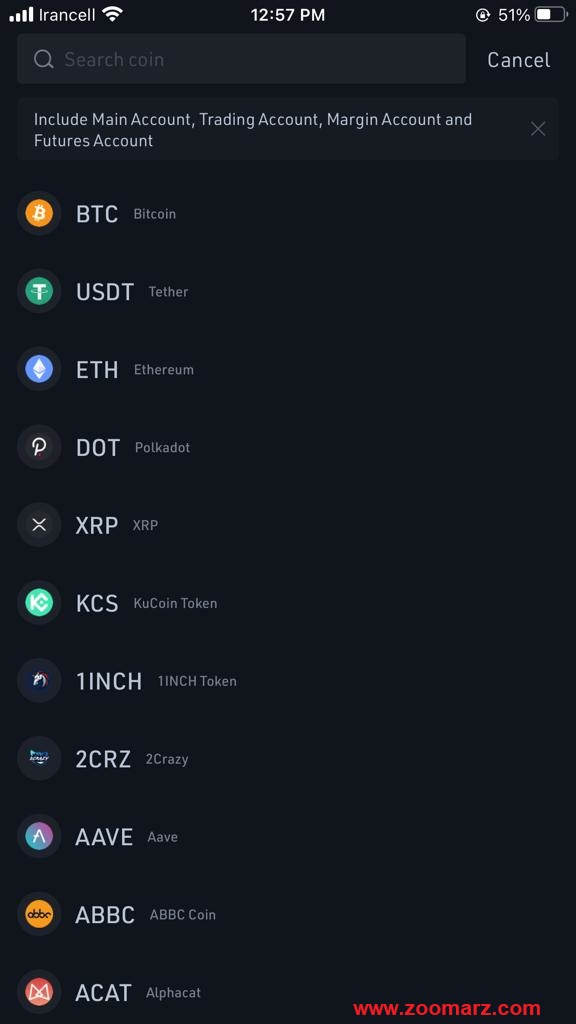Select the 2CRZ 2Crazy entry
The image size is (576, 1024).
click(x=288, y=758)
